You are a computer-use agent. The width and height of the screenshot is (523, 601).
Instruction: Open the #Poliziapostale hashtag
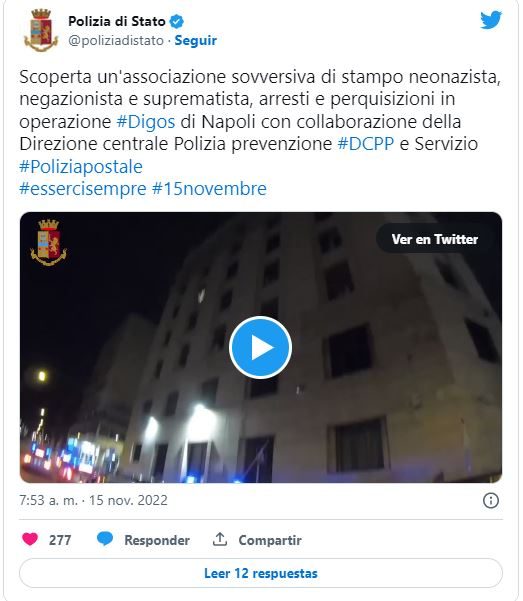[81, 167]
